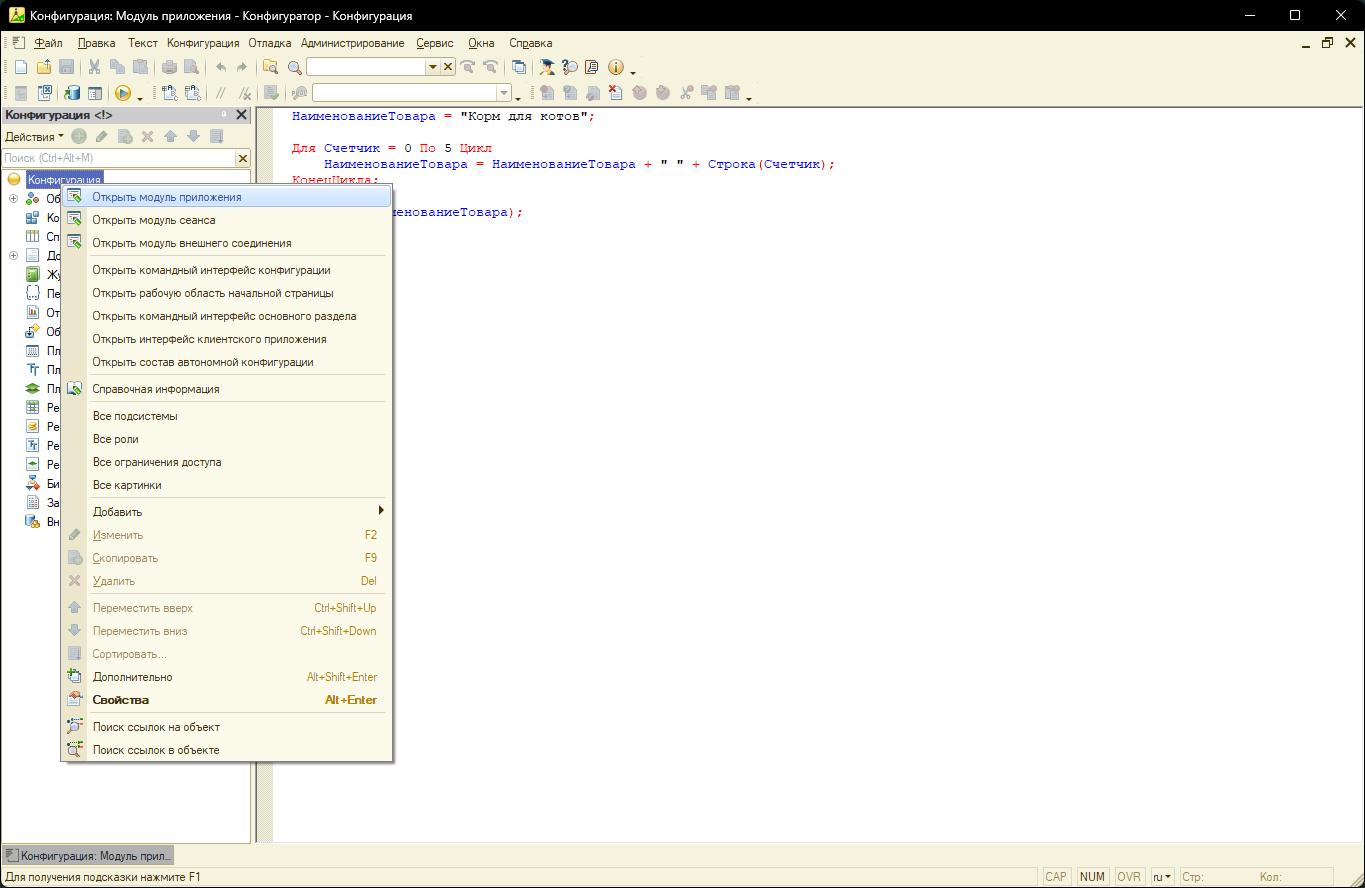Click the Find in files folder-search icon
1365x888 pixels.
pos(270,67)
